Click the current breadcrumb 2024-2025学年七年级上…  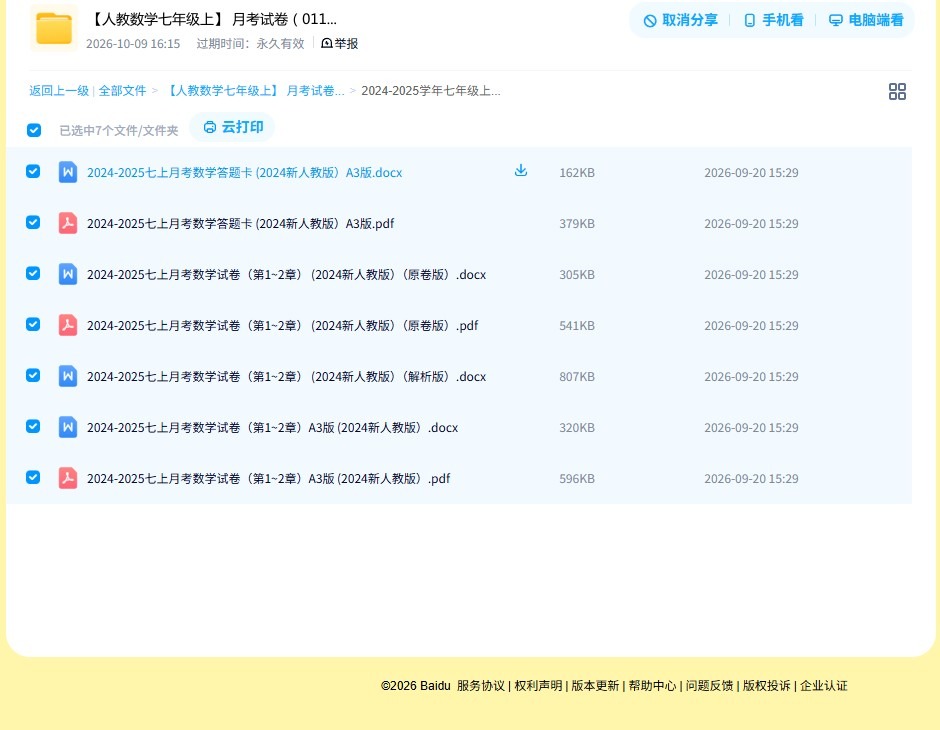coord(430,91)
